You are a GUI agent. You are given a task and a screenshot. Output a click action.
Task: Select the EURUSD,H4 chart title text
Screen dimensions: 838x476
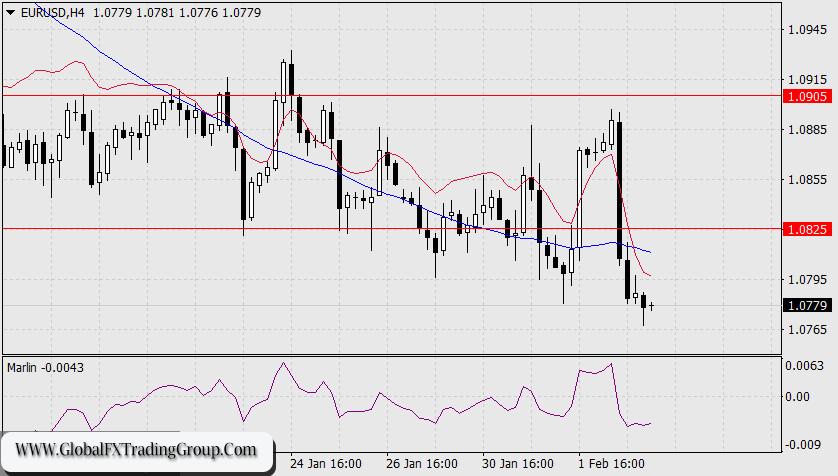(52, 12)
